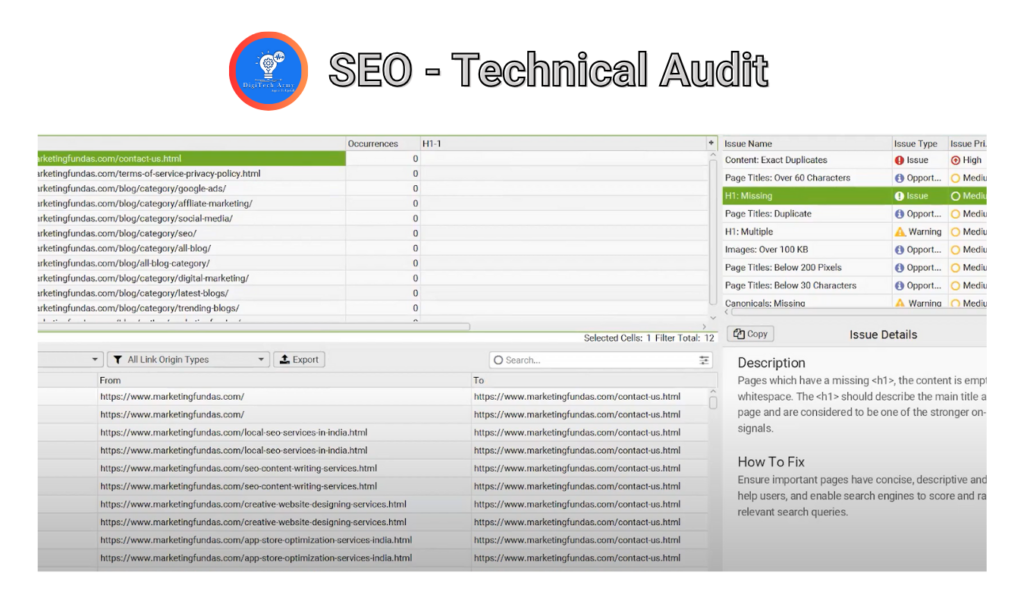The width and height of the screenshot is (1024, 607).
Task: Click the Copy button in Issue Details
Action: pos(751,334)
